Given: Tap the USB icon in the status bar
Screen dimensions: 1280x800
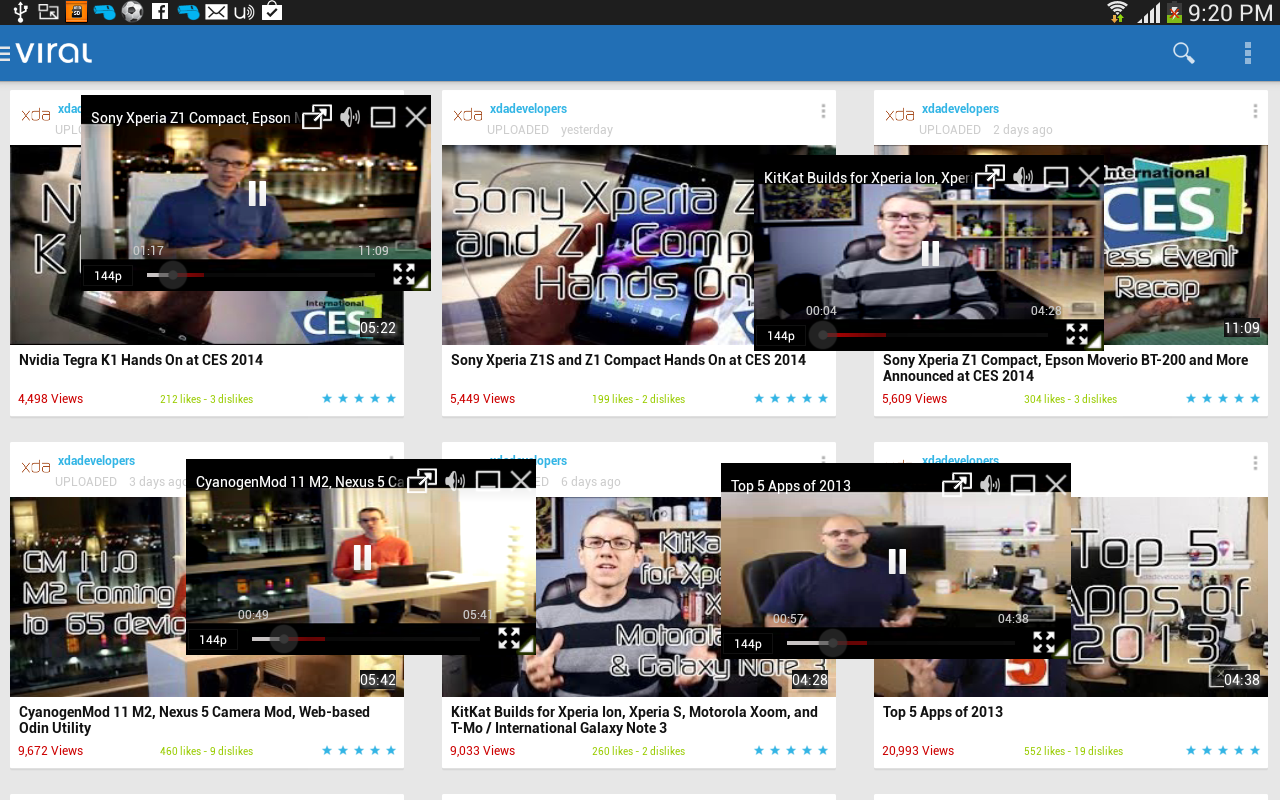Looking at the screenshot, I should [x=19, y=12].
